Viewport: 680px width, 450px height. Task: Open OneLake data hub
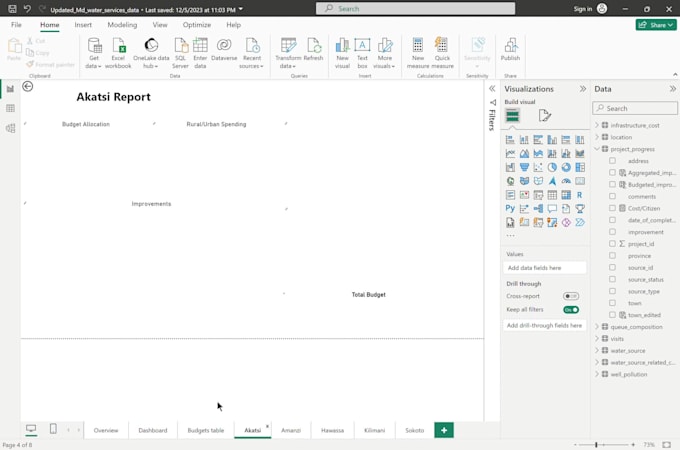(x=151, y=52)
